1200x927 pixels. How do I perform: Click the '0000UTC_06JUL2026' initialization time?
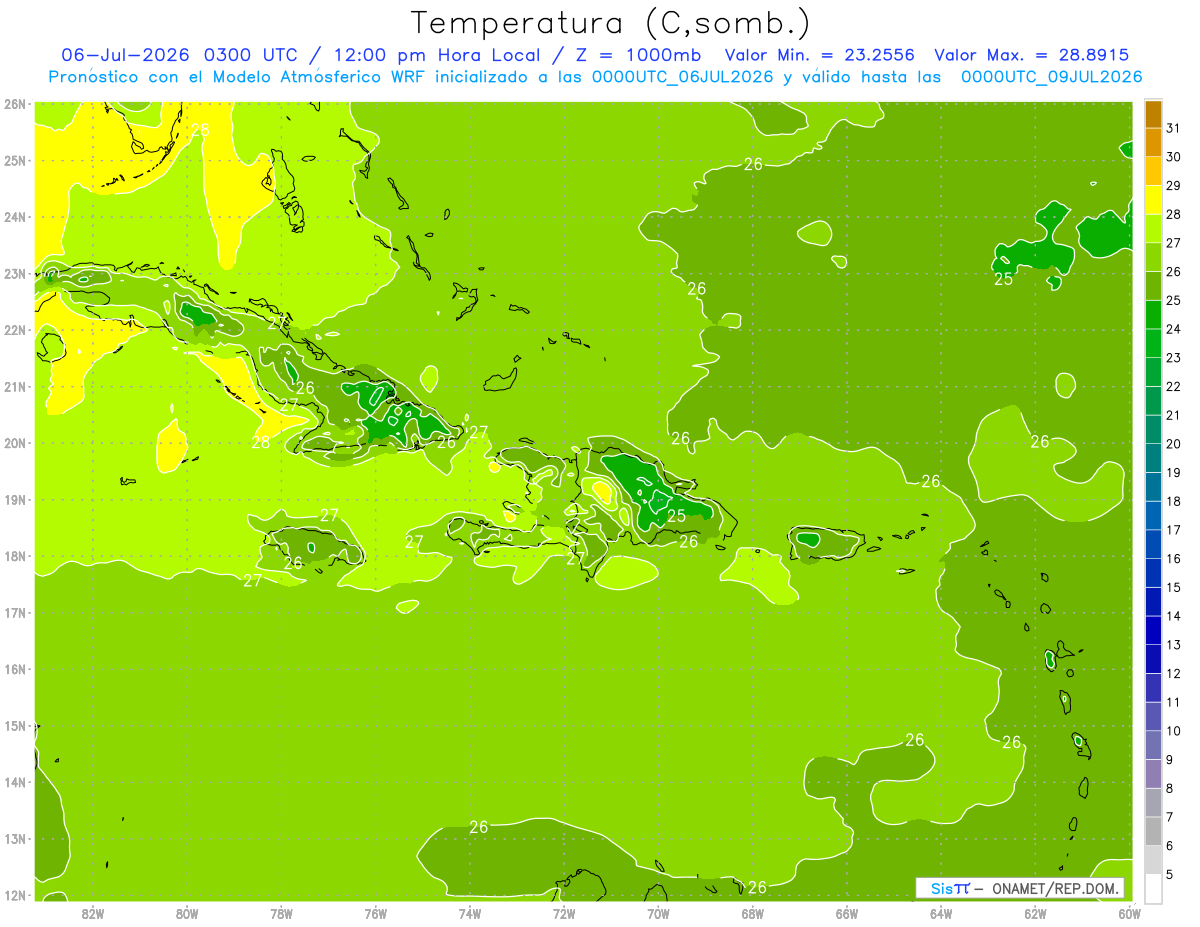(x=682, y=76)
